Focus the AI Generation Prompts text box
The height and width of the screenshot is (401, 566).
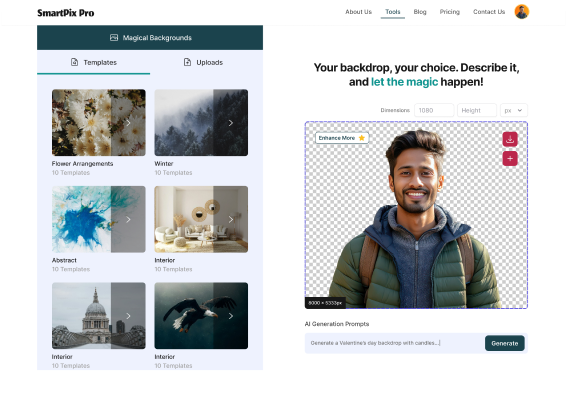pos(395,343)
